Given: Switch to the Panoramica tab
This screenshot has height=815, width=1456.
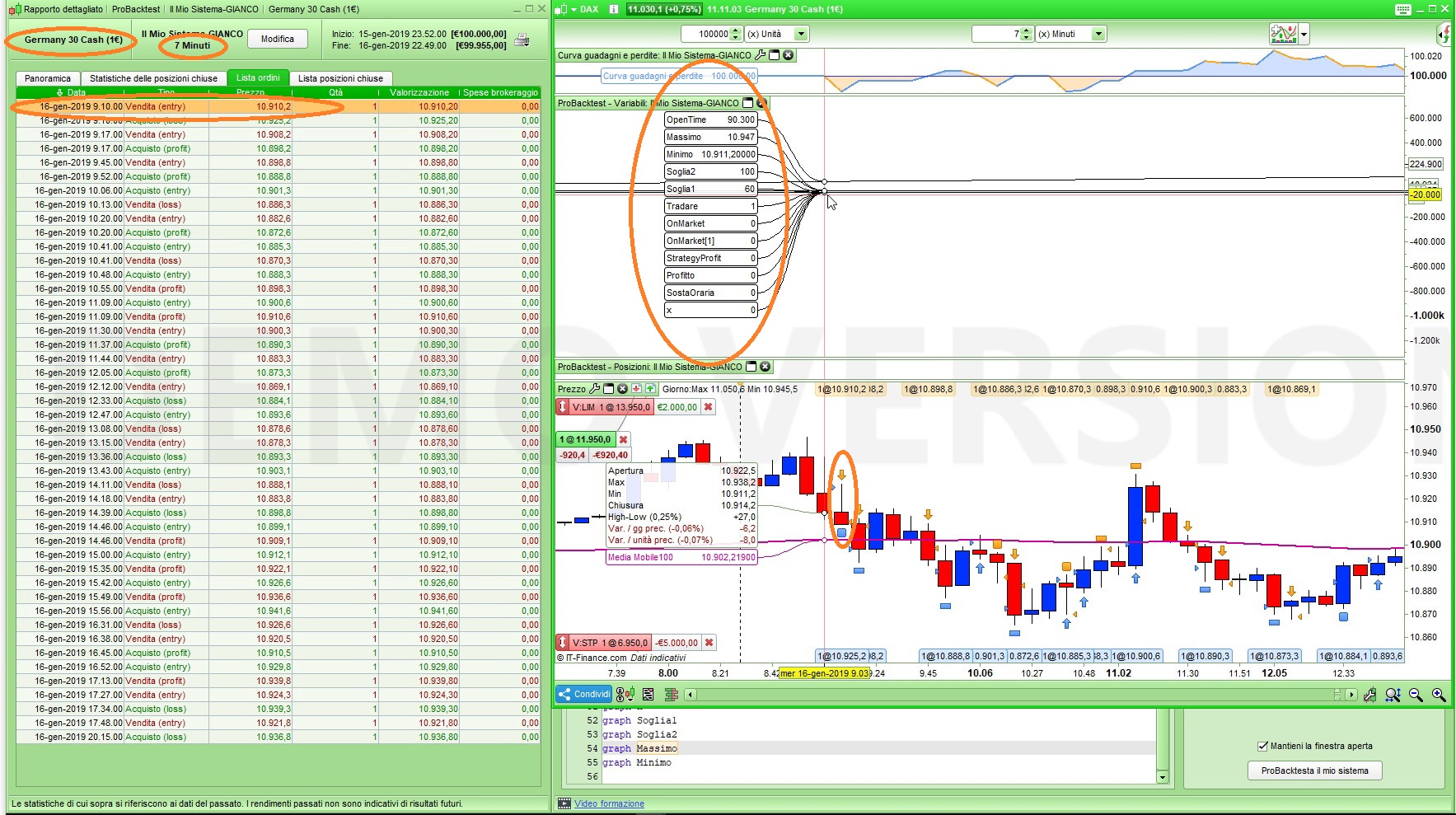Looking at the screenshot, I should coord(48,78).
